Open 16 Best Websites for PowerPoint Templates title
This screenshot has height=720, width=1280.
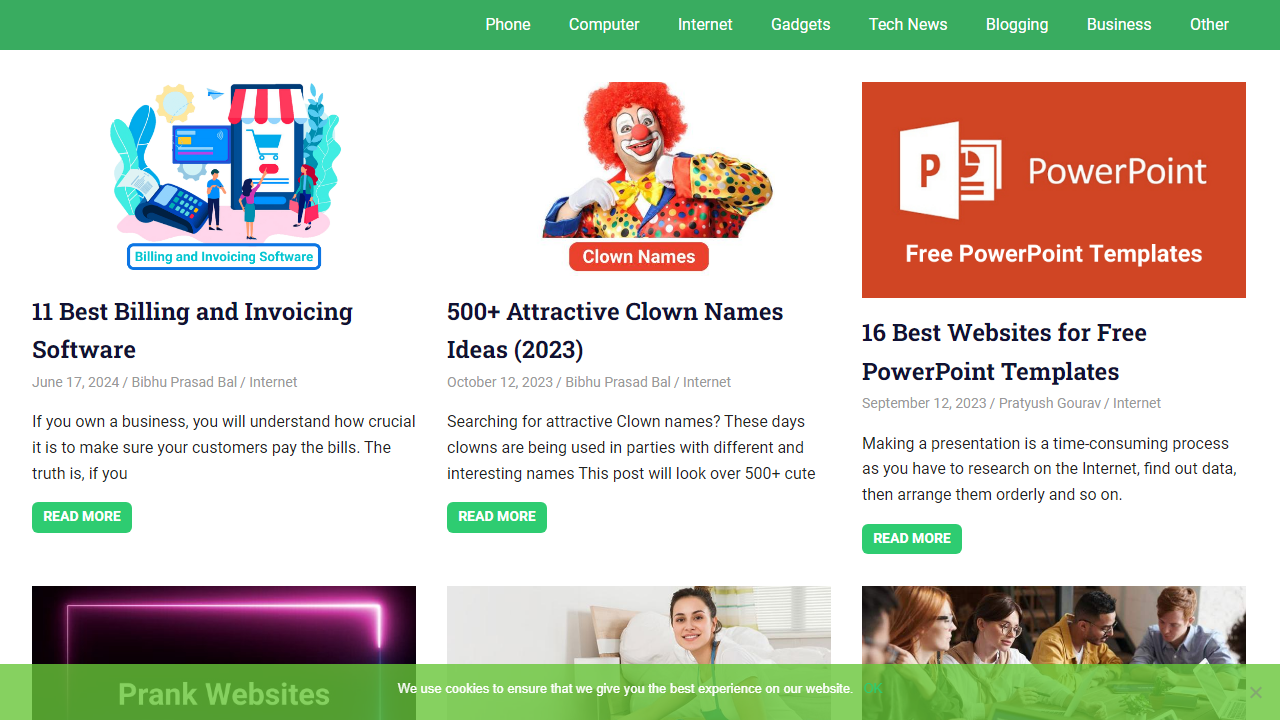[x=1004, y=352]
